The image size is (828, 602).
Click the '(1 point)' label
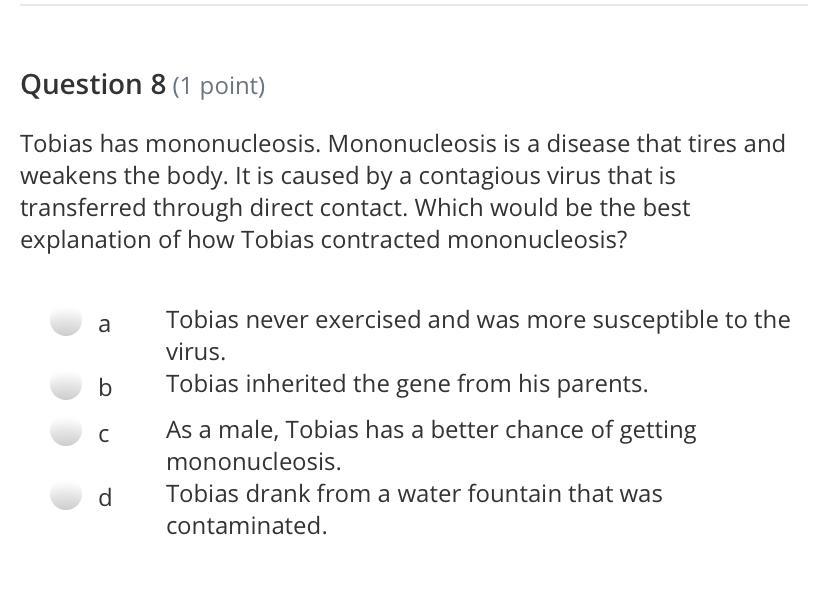point(219,87)
